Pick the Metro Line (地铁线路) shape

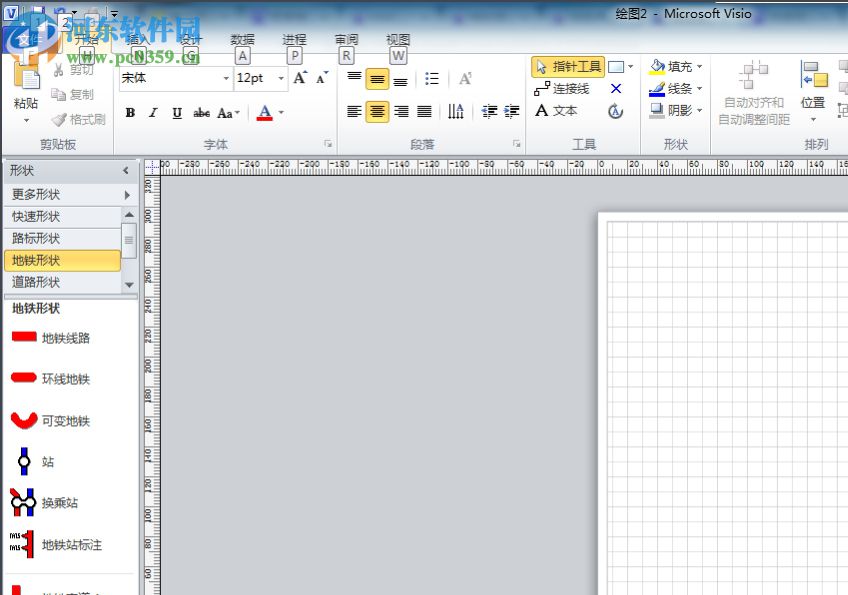[x=50, y=338]
